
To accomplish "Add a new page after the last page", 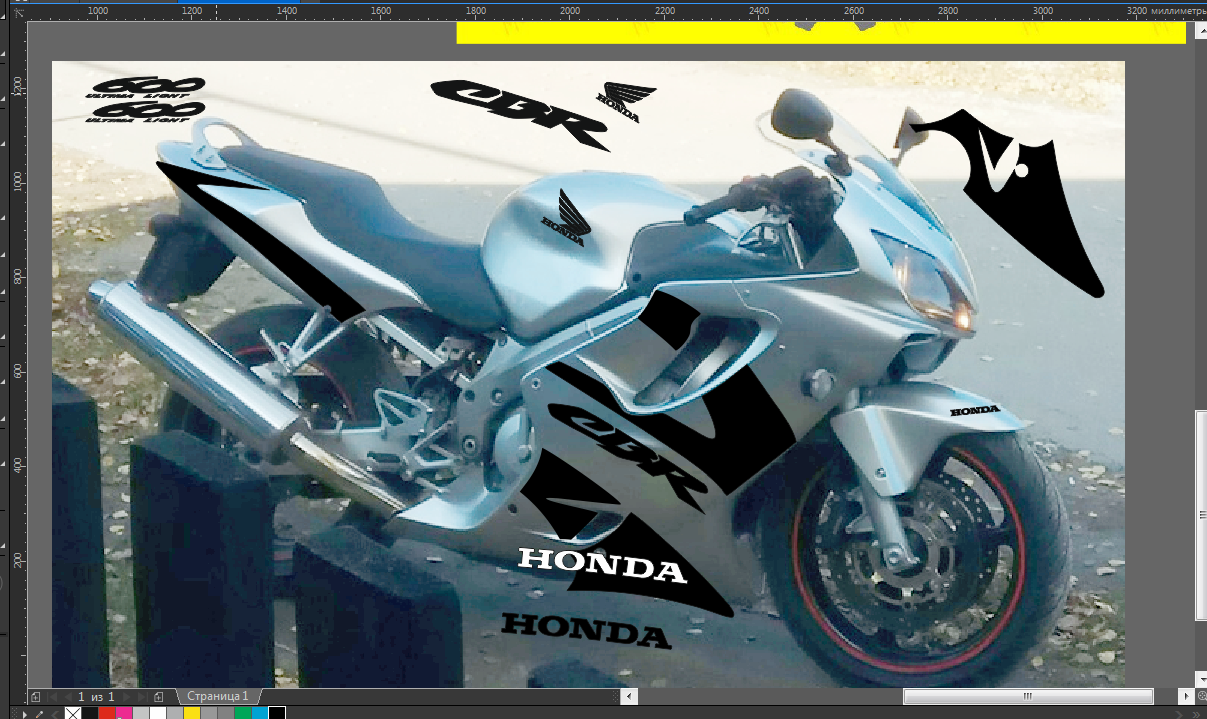I will coord(159,696).
